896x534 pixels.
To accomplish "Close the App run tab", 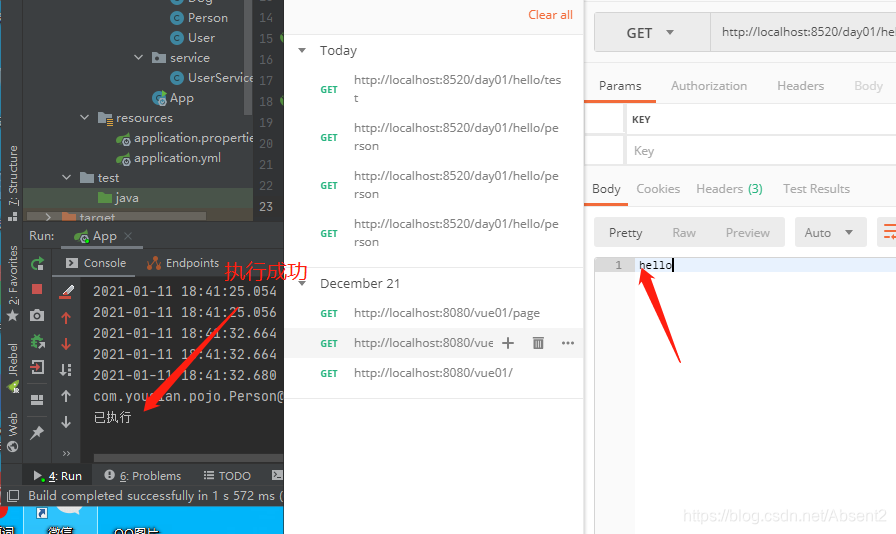I will (x=128, y=236).
